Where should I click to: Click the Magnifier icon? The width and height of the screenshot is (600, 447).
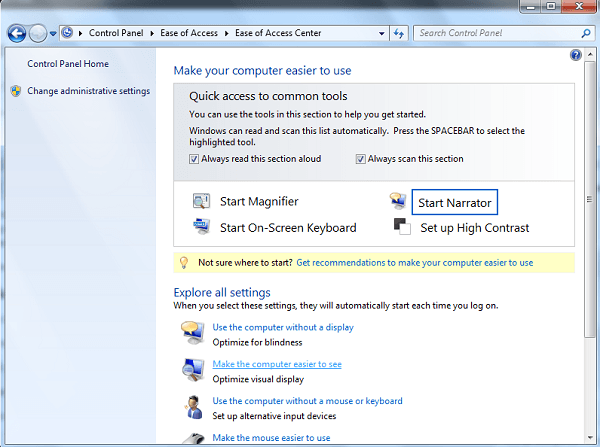[201, 201]
